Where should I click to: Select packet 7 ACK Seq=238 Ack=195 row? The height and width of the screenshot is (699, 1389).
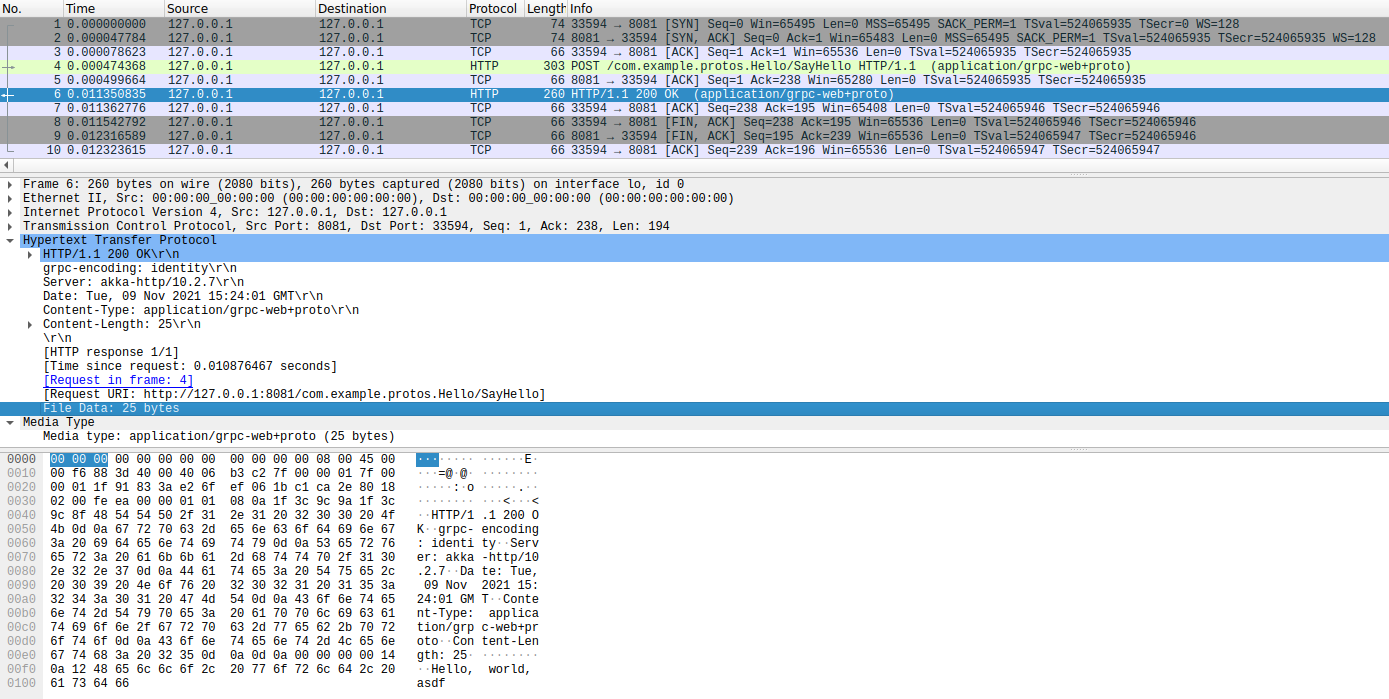point(694,107)
